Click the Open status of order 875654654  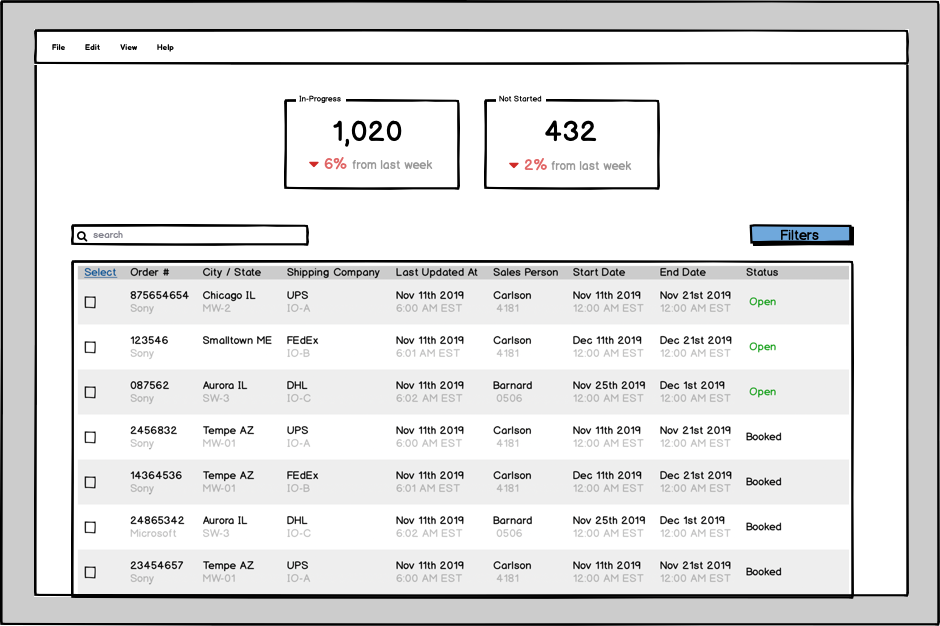762,302
